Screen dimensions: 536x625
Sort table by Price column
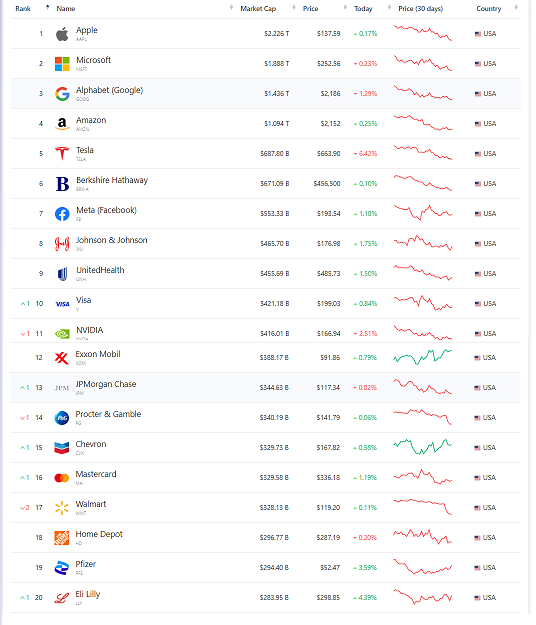click(x=310, y=8)
